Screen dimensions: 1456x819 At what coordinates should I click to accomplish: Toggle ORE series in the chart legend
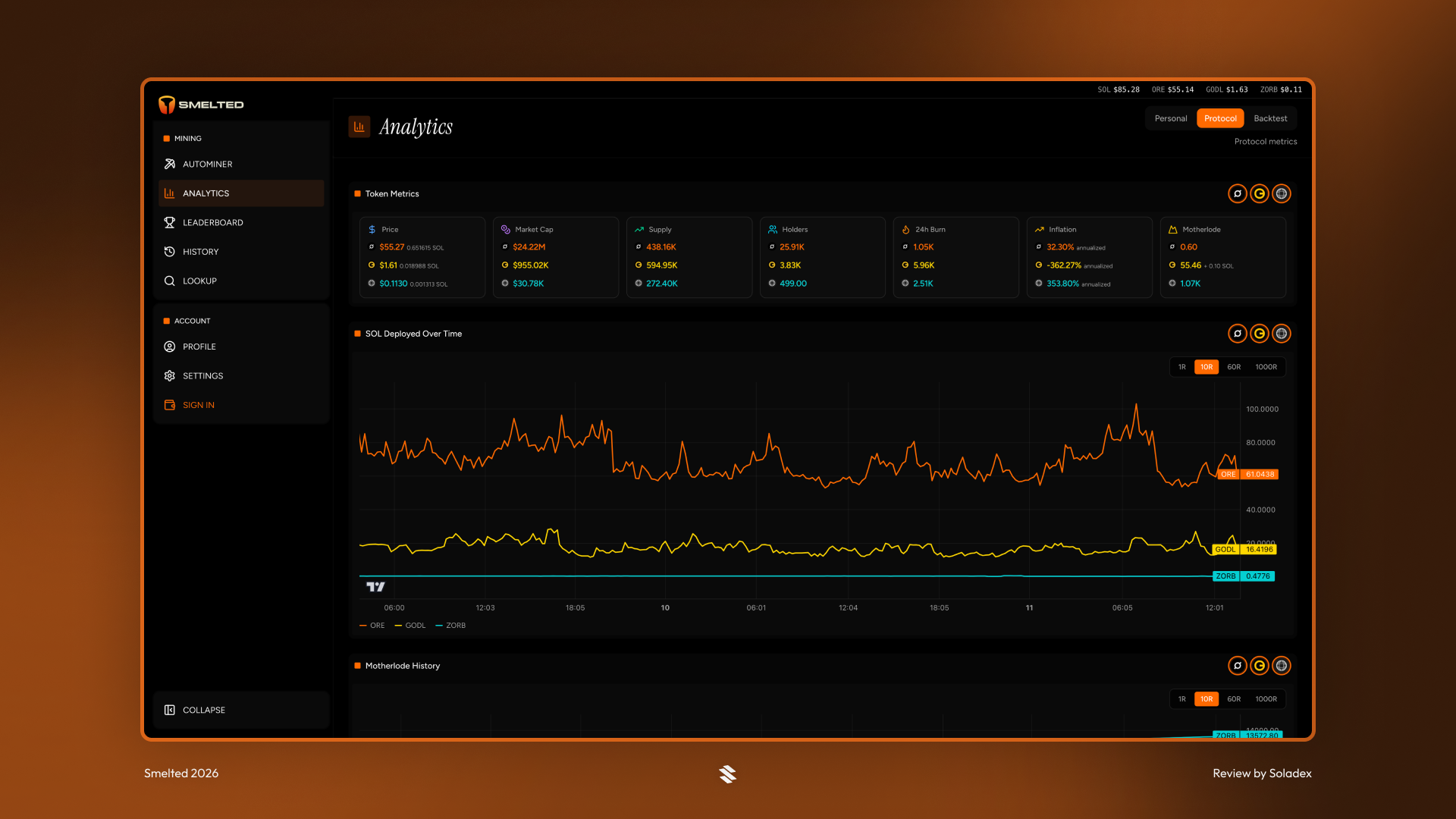click(372, 625)
